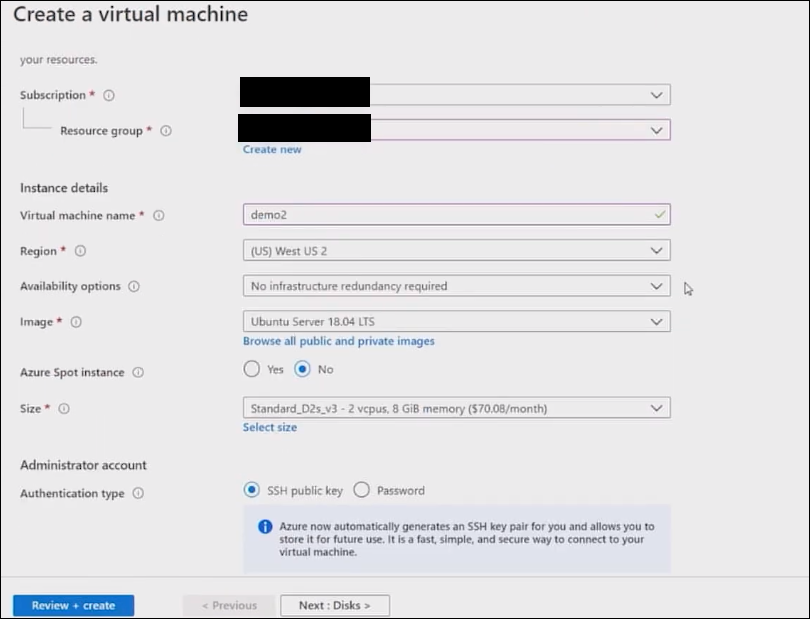Click the Azure Spot instance info icon
This screenshot has height=619, width=810.
[x=138, y=373]
